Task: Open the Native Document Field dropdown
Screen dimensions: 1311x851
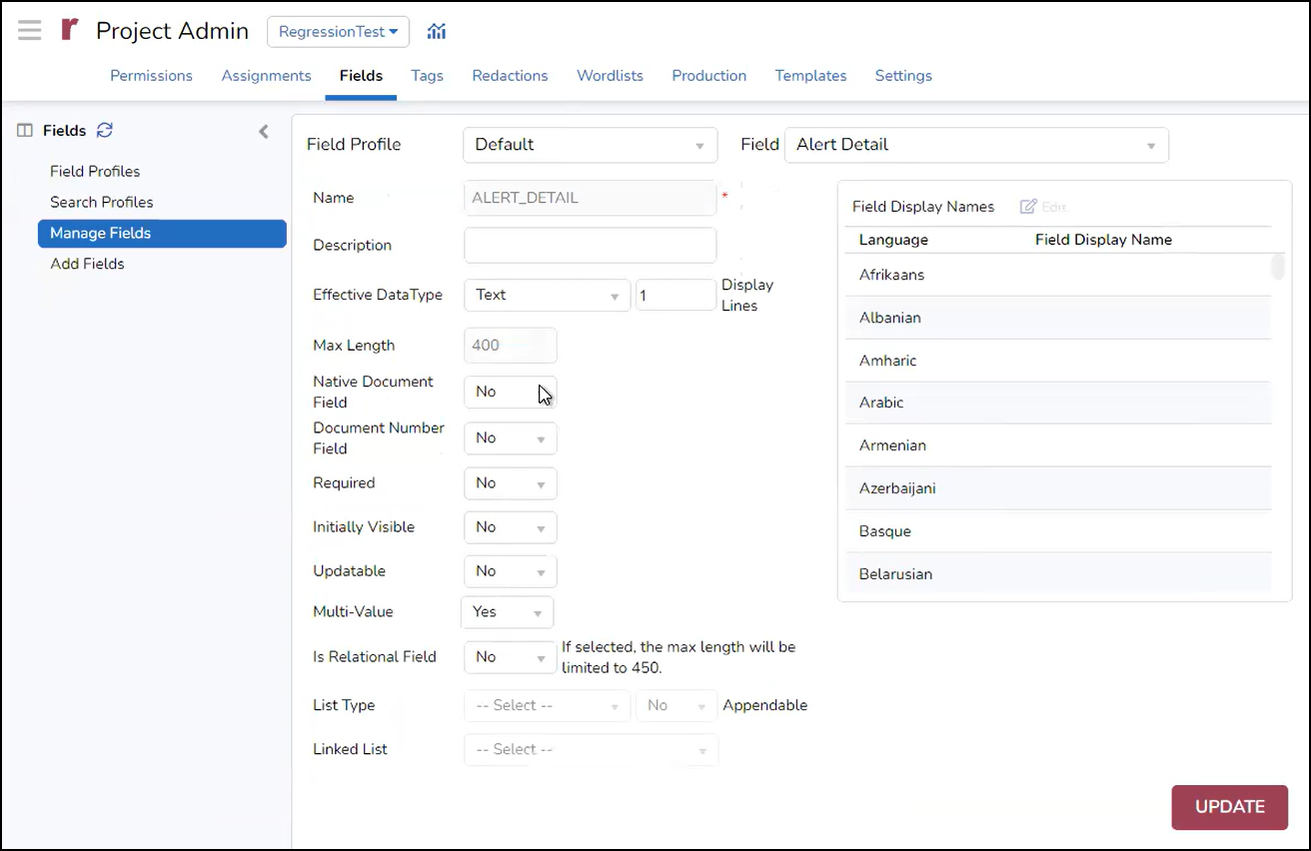Action: 510,392
